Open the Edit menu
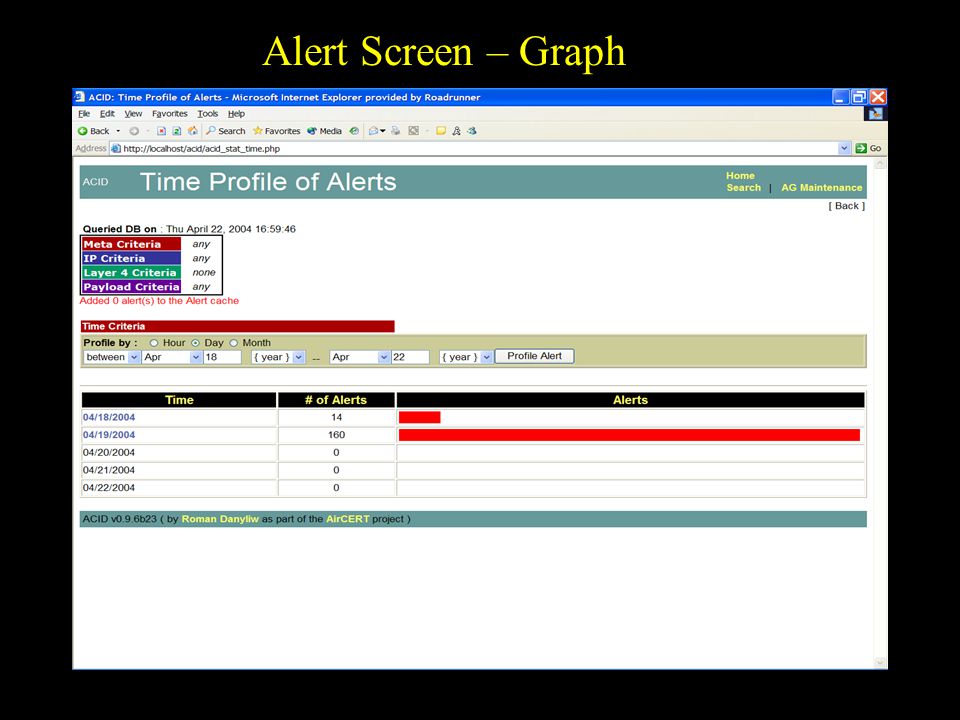Viewport: 960px width, 720px height. coord(107,114)
